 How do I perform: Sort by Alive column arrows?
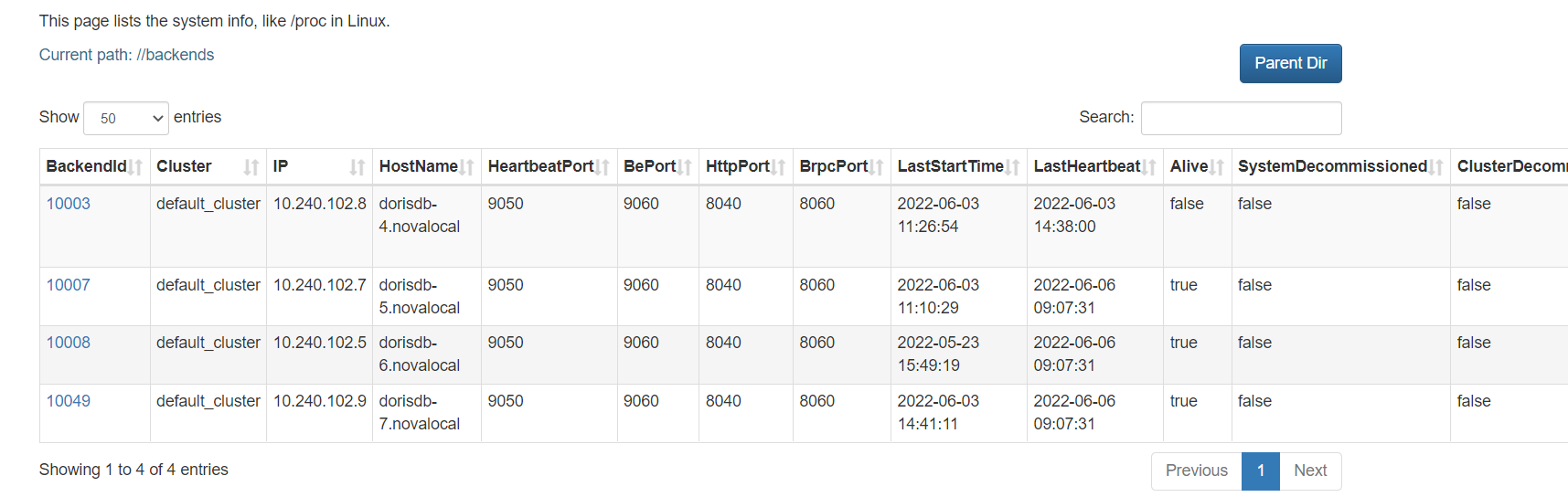pyautogui.click(x=1217, y=167)
